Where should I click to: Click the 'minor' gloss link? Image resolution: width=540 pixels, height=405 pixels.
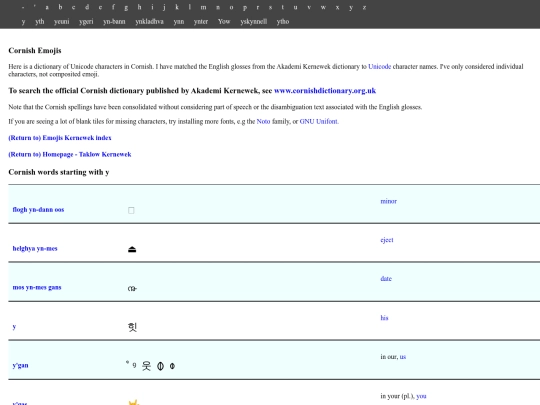pyautogui.click(x=388, y=201)
